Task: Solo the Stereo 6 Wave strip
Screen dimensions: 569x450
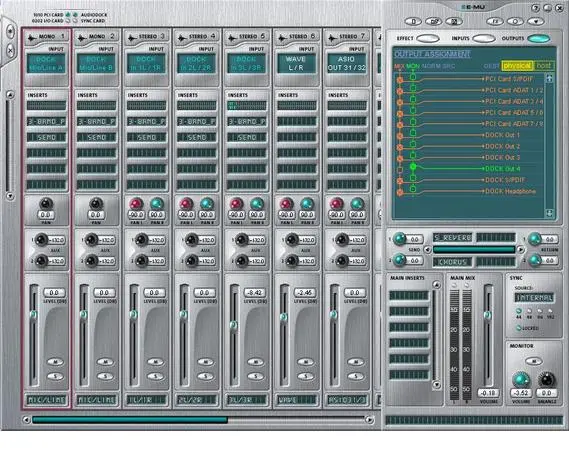Action: click(306, 376)
